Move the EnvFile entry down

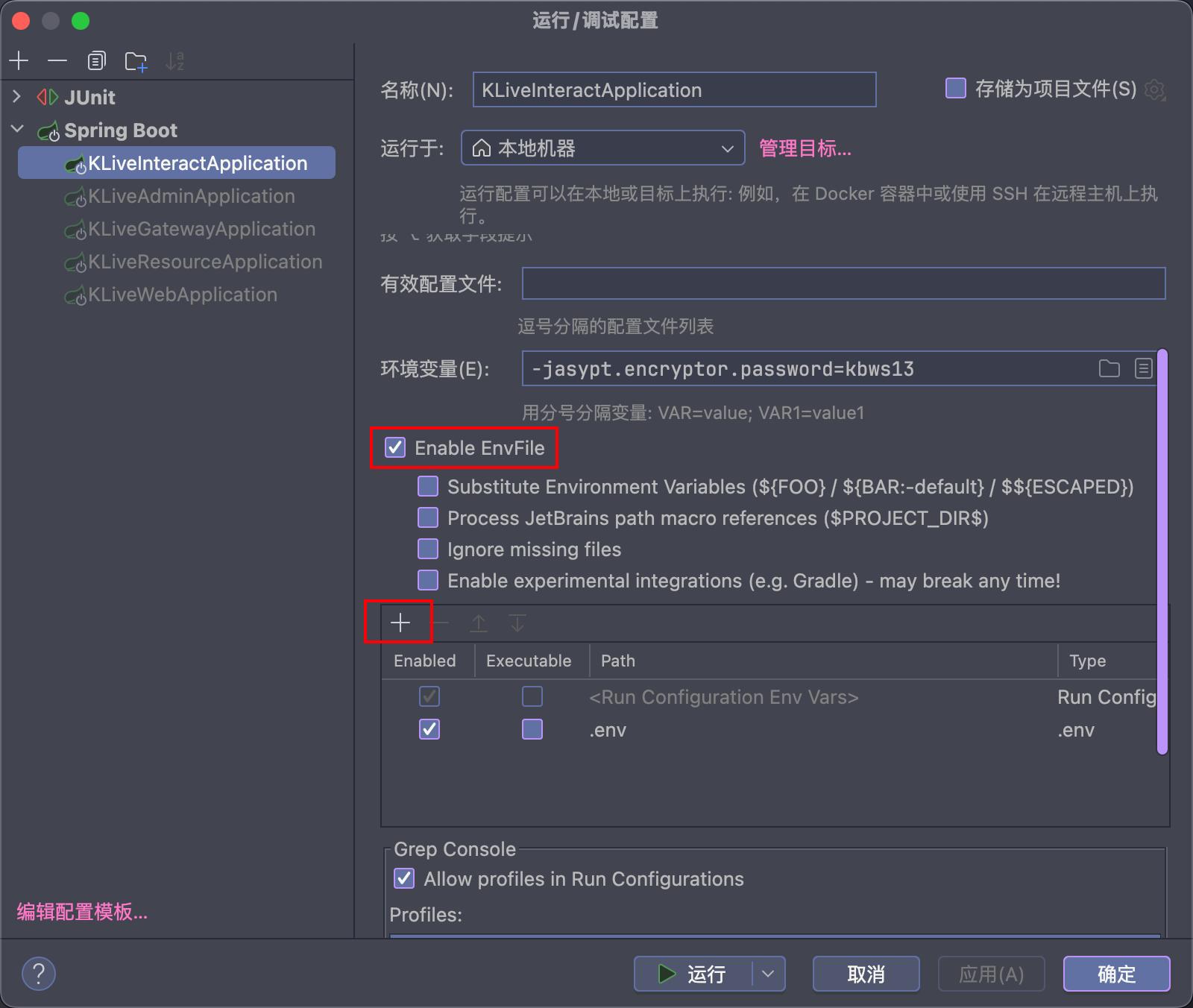517,623
